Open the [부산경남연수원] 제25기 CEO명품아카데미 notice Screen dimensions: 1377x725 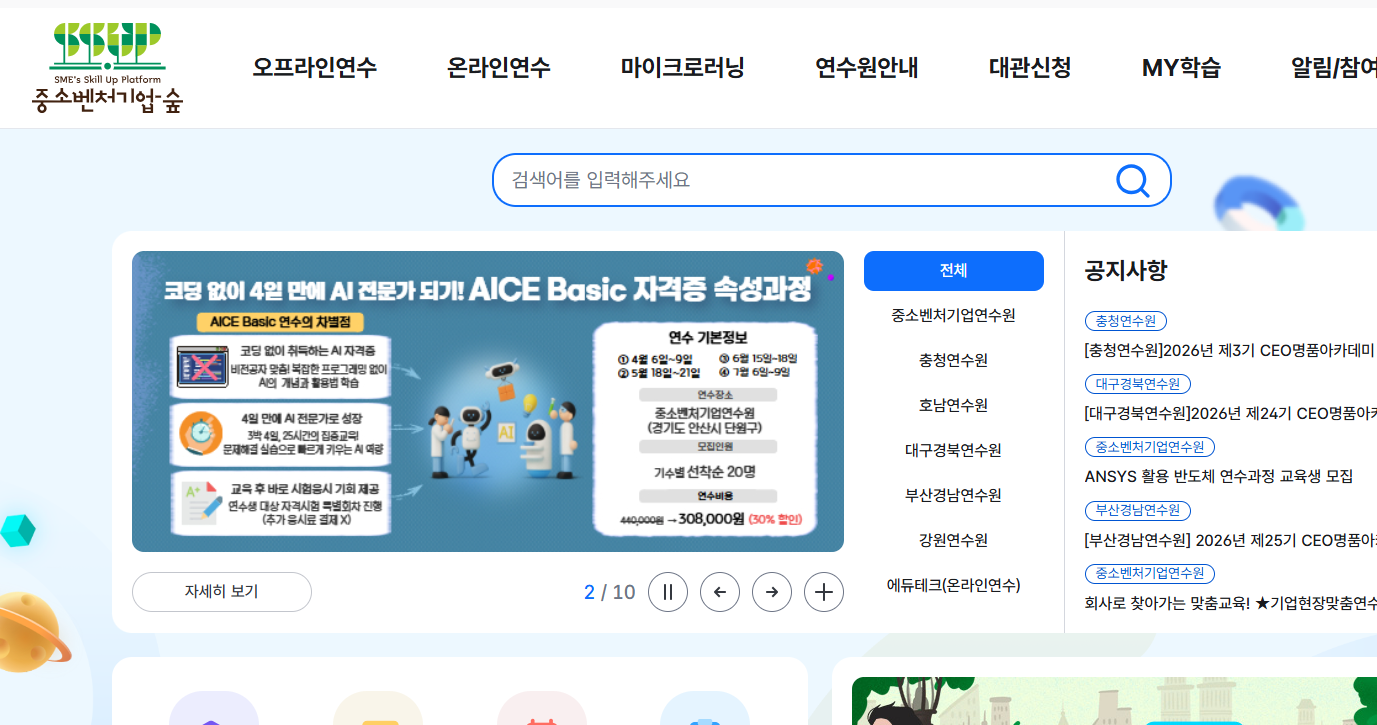[x=1230, y=540]
